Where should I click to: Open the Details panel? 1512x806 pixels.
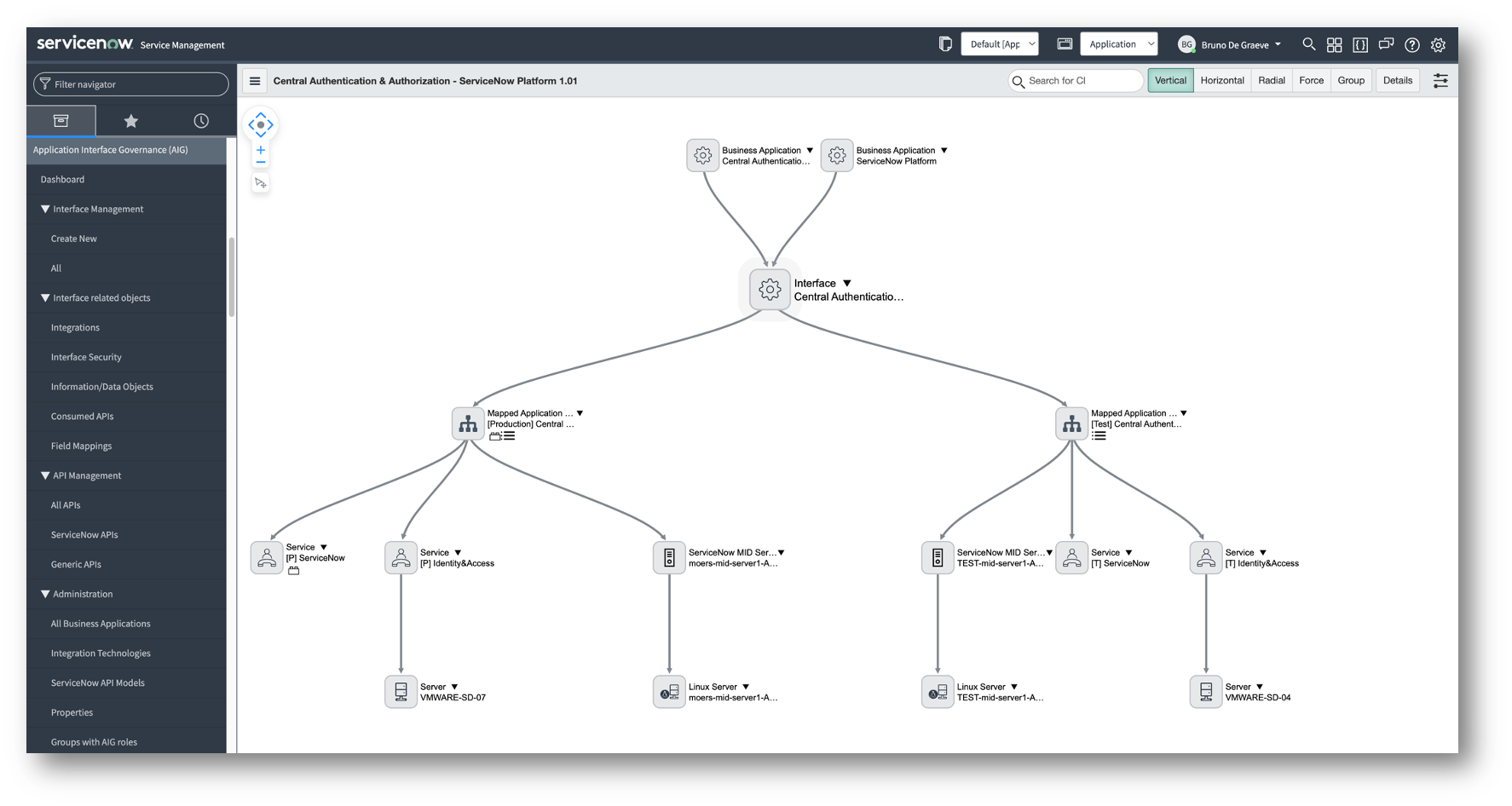1397,80
